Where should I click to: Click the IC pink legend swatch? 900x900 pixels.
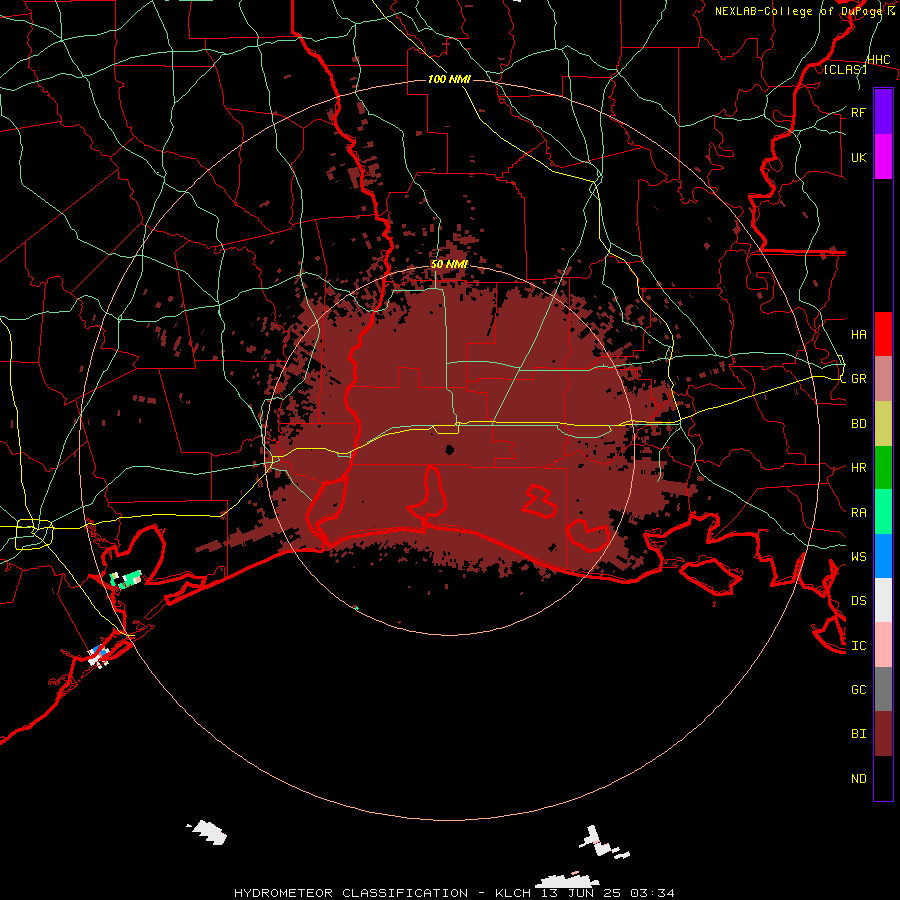(x=883, y=645)
